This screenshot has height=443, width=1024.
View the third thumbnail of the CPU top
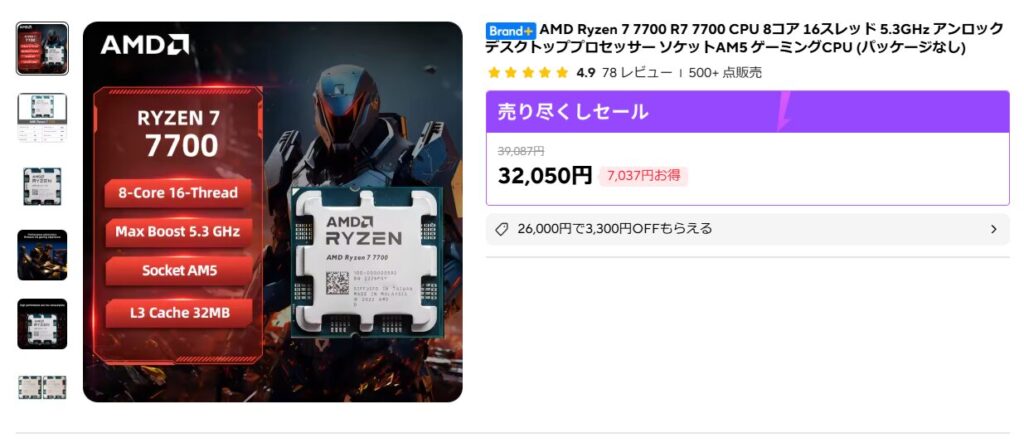tap(42, 186)
